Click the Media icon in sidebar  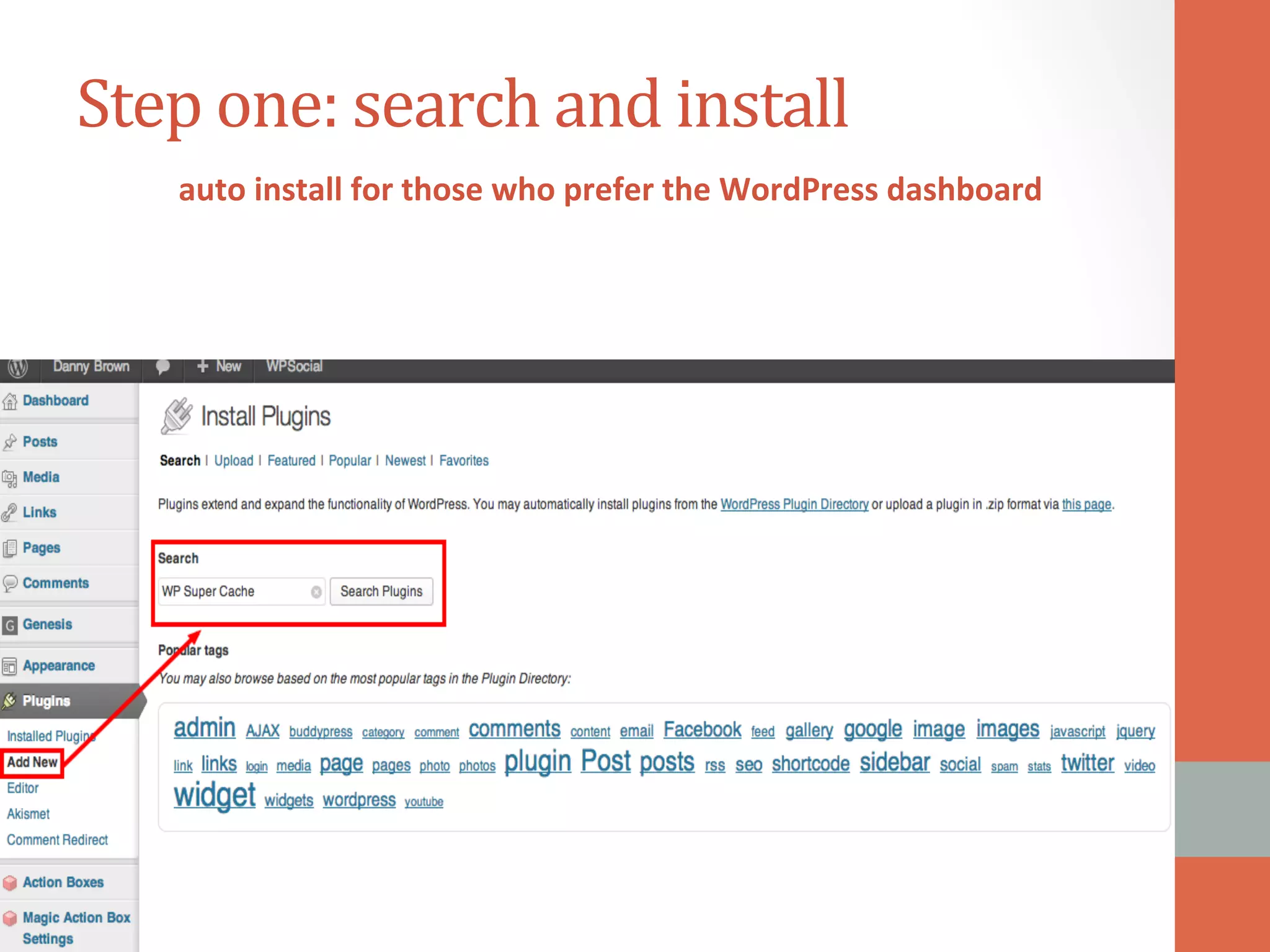click(x=10, y=478)
